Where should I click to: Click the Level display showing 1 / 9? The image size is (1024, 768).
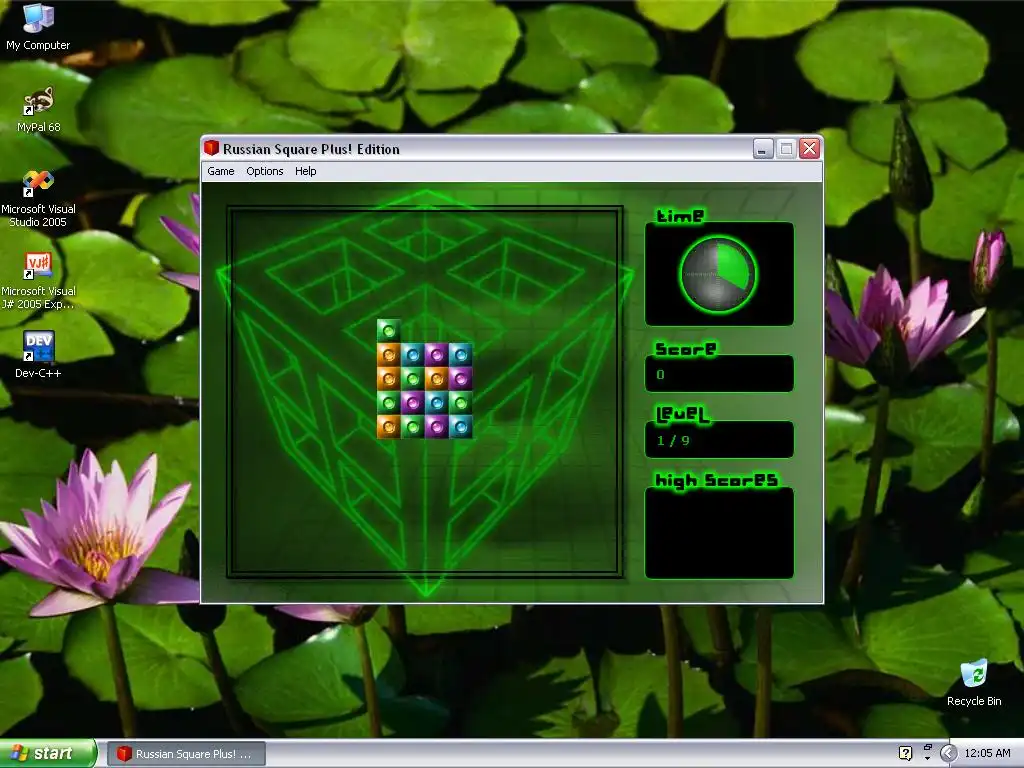click(719, 440)
